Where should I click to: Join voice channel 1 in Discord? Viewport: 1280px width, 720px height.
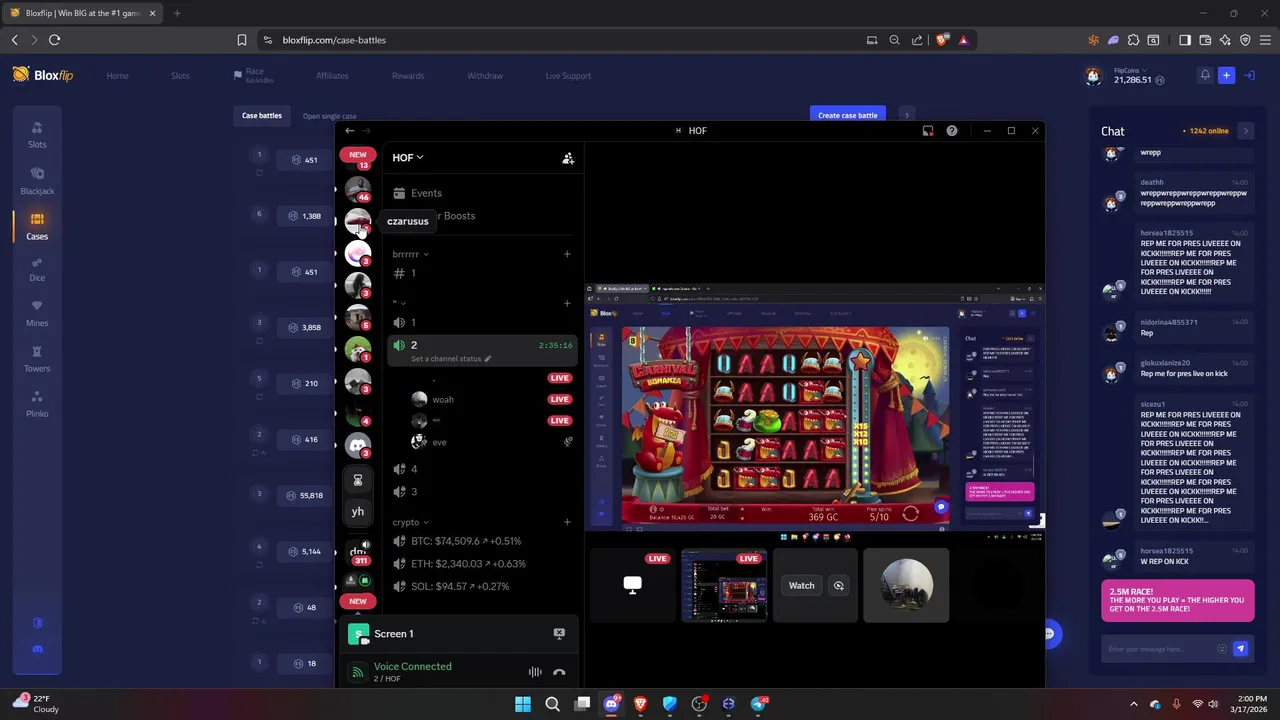(483, 322)
